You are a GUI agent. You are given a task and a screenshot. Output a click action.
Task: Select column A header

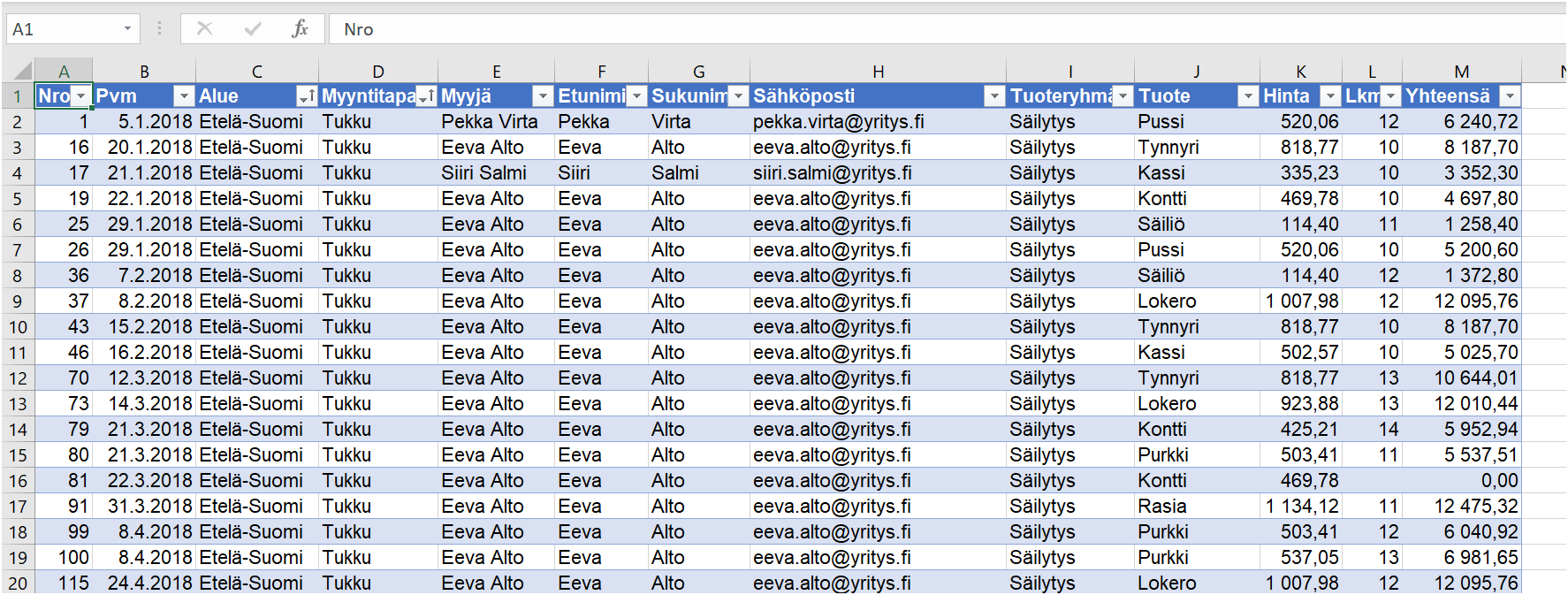click(64, 72)
